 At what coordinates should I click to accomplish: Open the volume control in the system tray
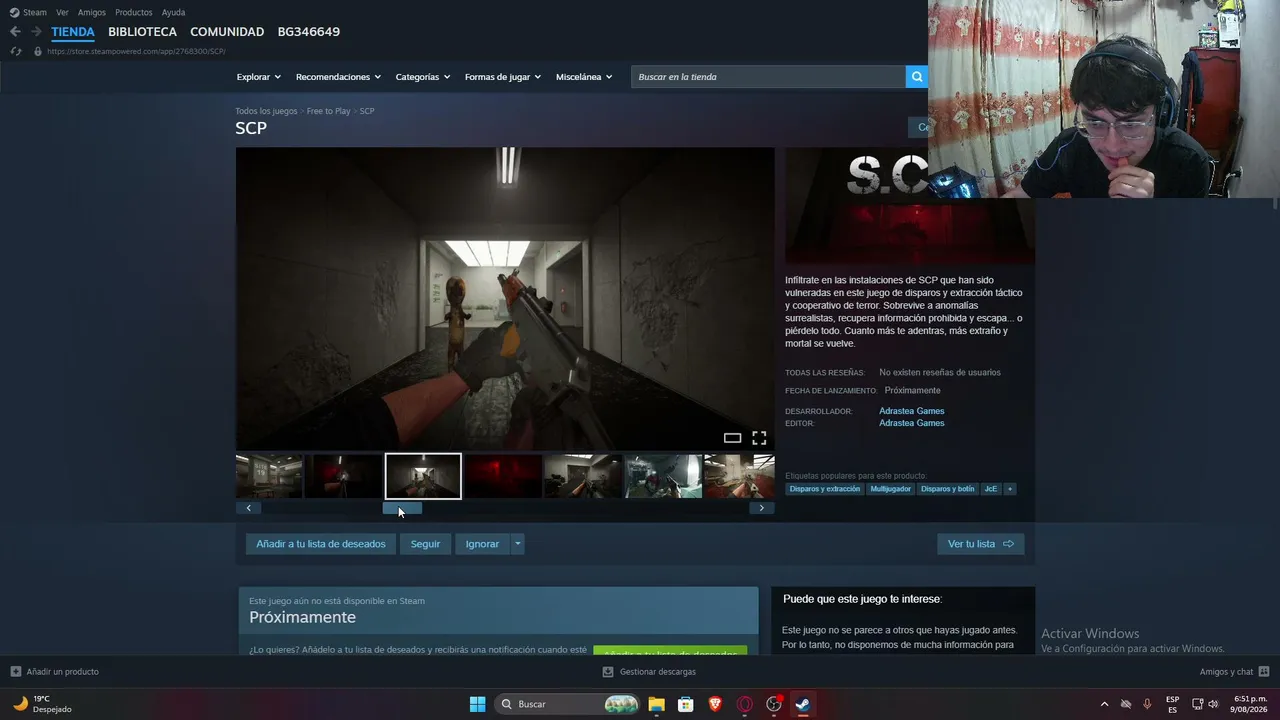click(1213, 704)
